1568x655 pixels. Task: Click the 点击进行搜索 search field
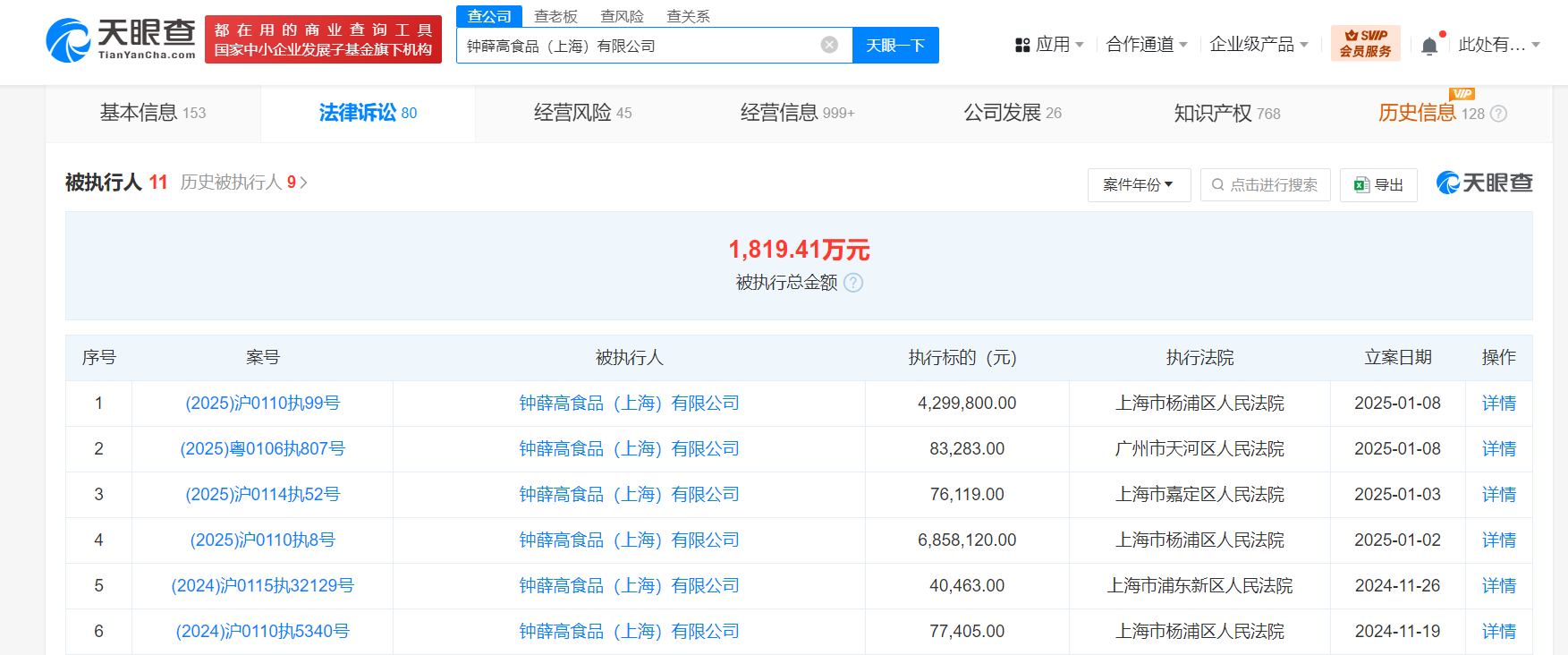pos(1265,185)
